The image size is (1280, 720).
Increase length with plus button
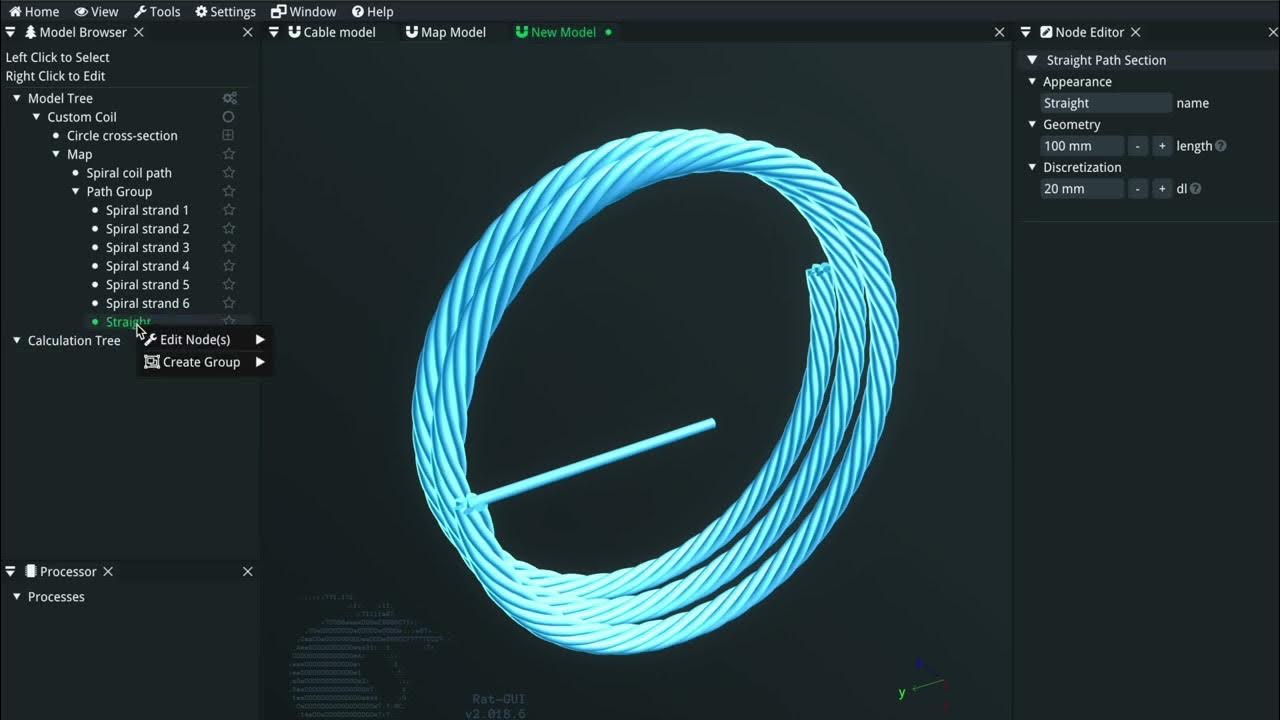tap(1162, 146)
